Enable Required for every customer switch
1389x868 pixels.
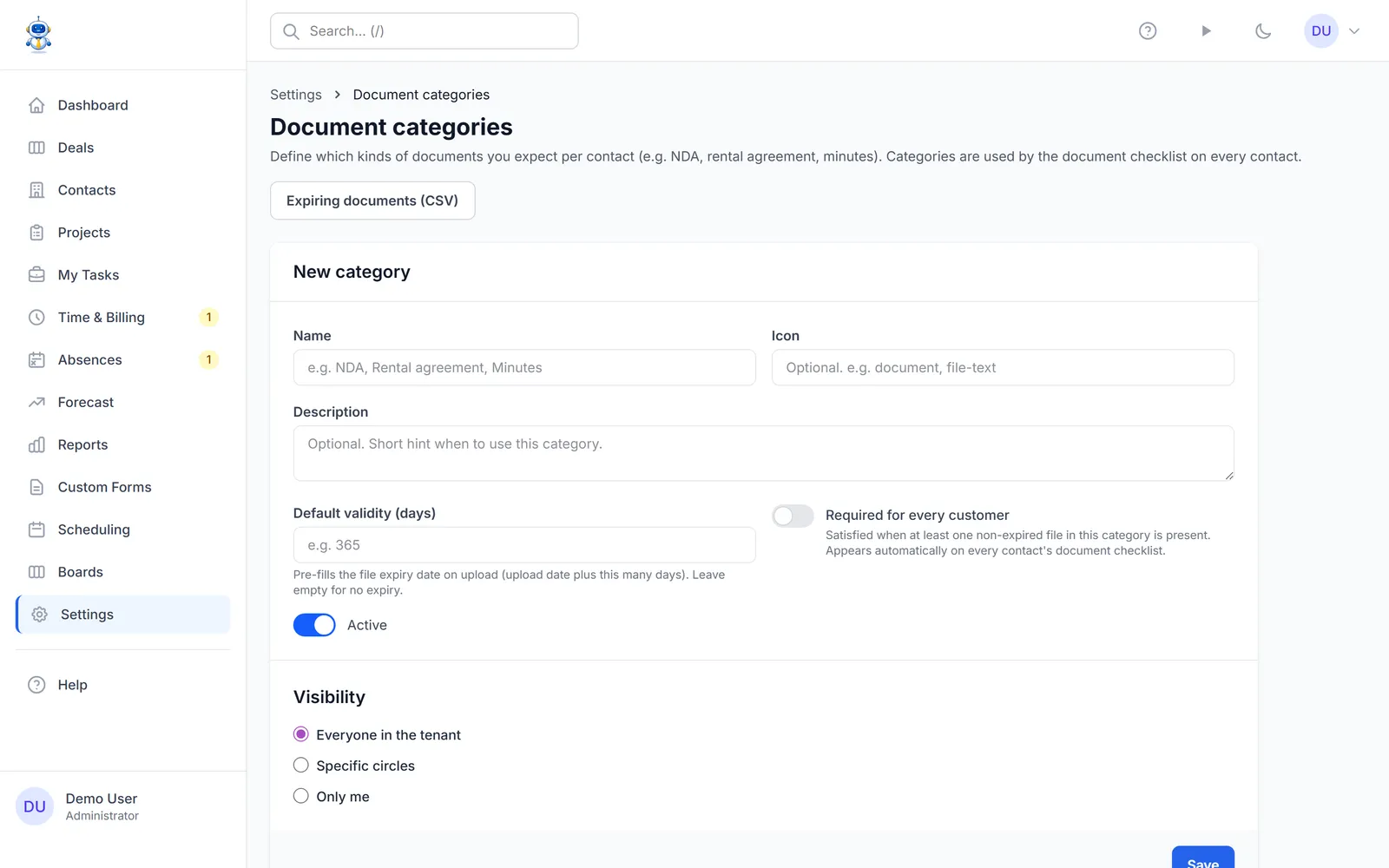793,516
